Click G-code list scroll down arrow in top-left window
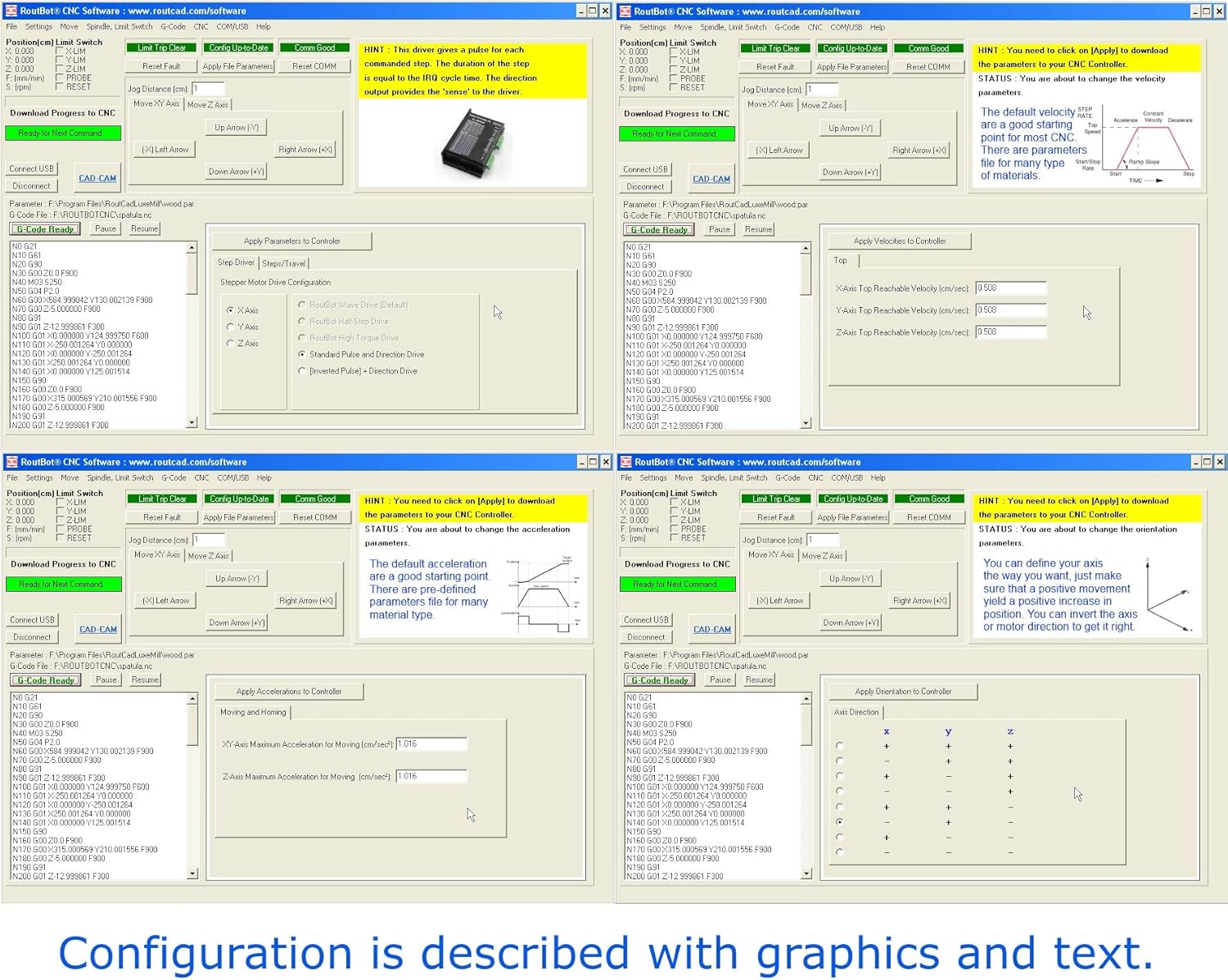The width and height of the screenshot is (1228, 980). [192, 422]
